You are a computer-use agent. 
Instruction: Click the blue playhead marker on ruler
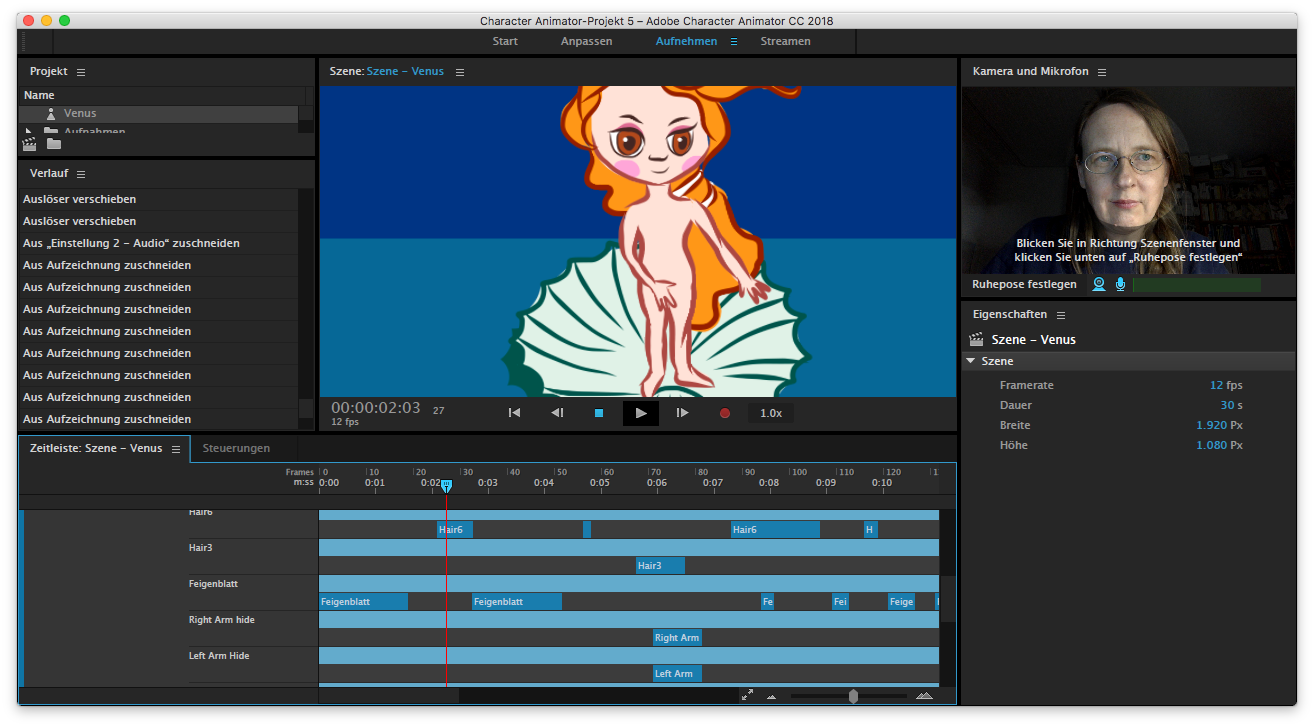[x=447, y=486]
